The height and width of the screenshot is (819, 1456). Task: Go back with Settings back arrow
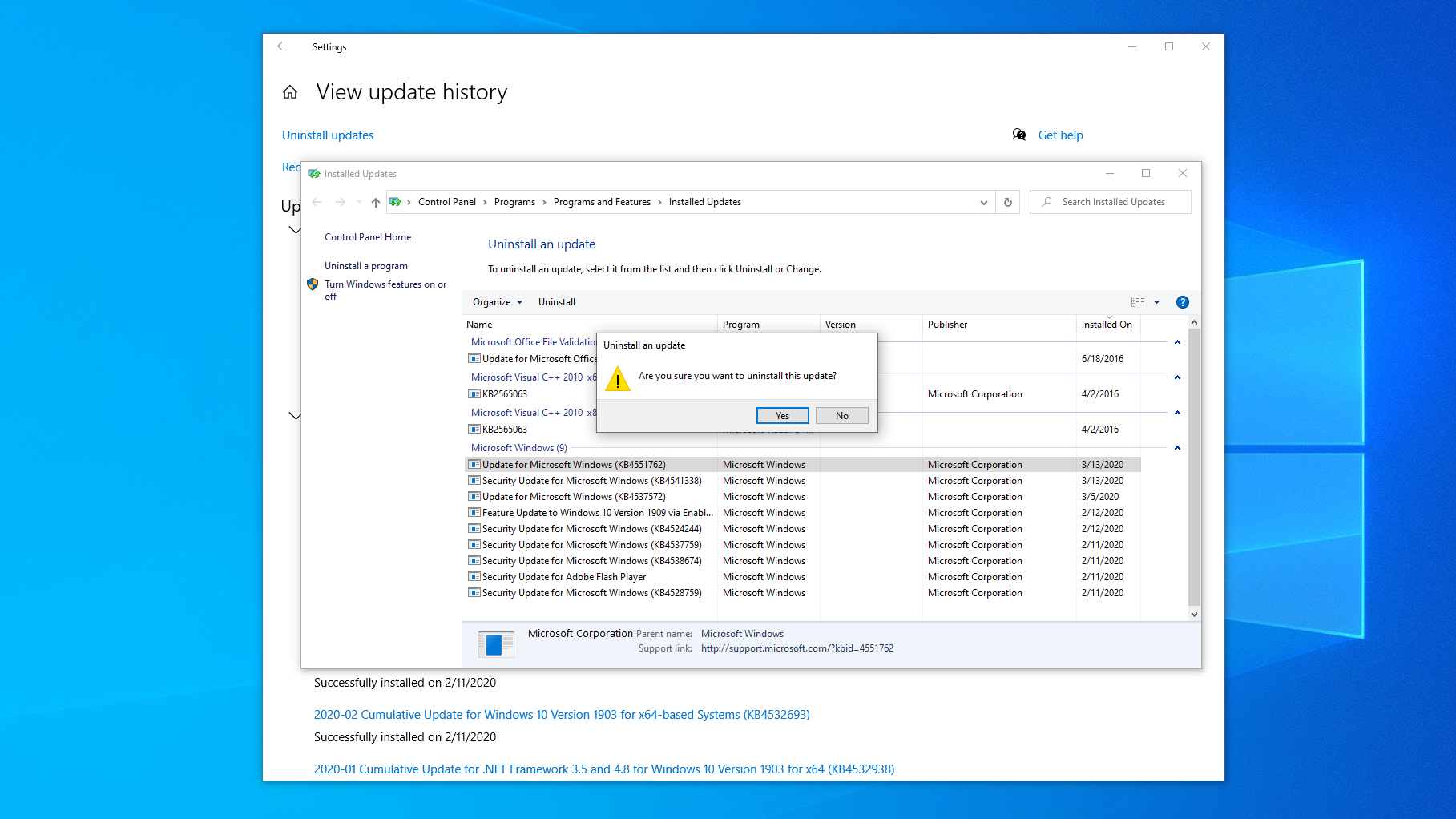click(282, 46)
